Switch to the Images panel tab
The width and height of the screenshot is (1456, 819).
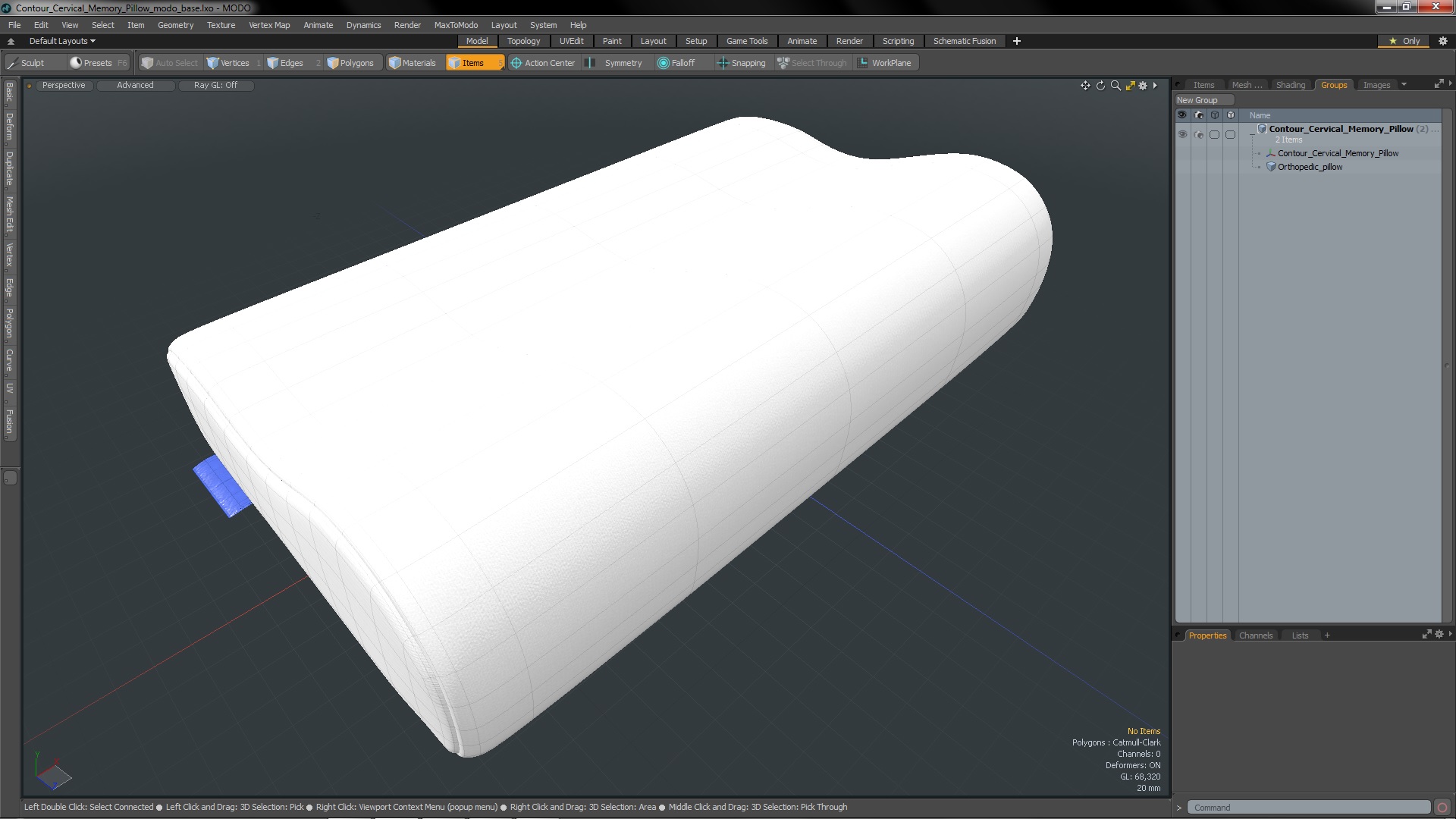[1376, 85]
